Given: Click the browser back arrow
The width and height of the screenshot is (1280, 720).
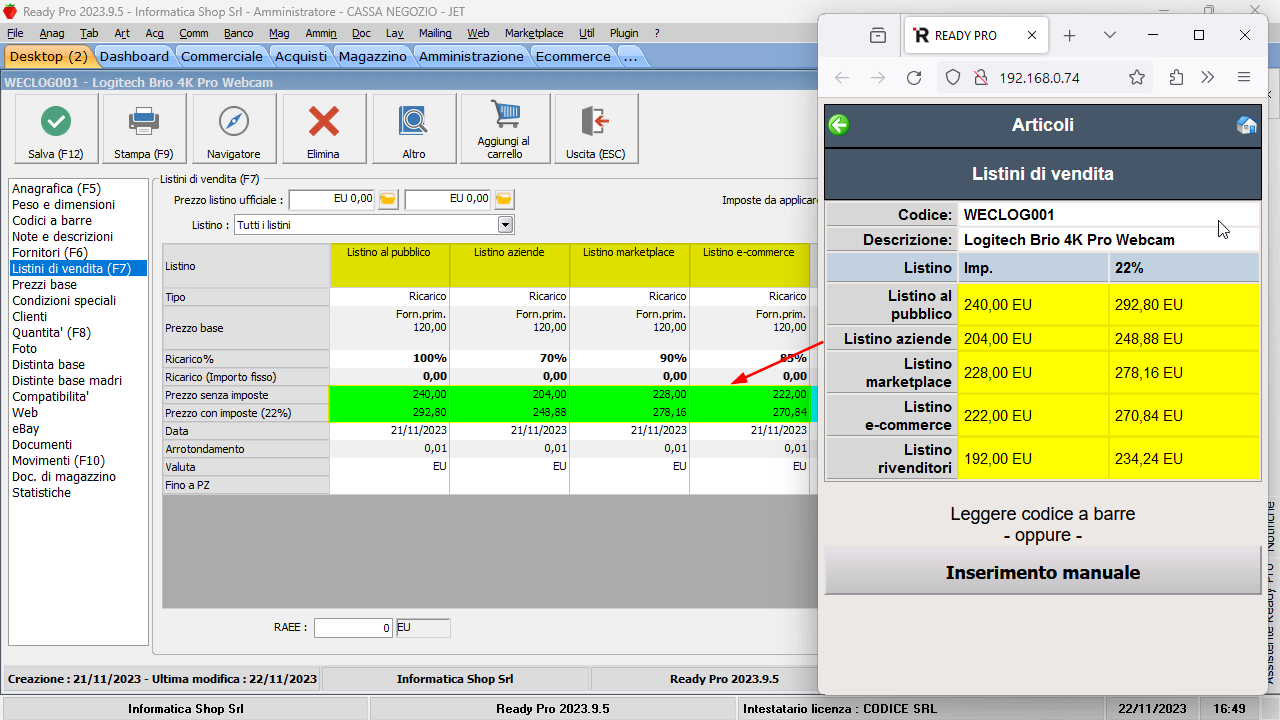Looking at the screenshot, I should 842,77.
